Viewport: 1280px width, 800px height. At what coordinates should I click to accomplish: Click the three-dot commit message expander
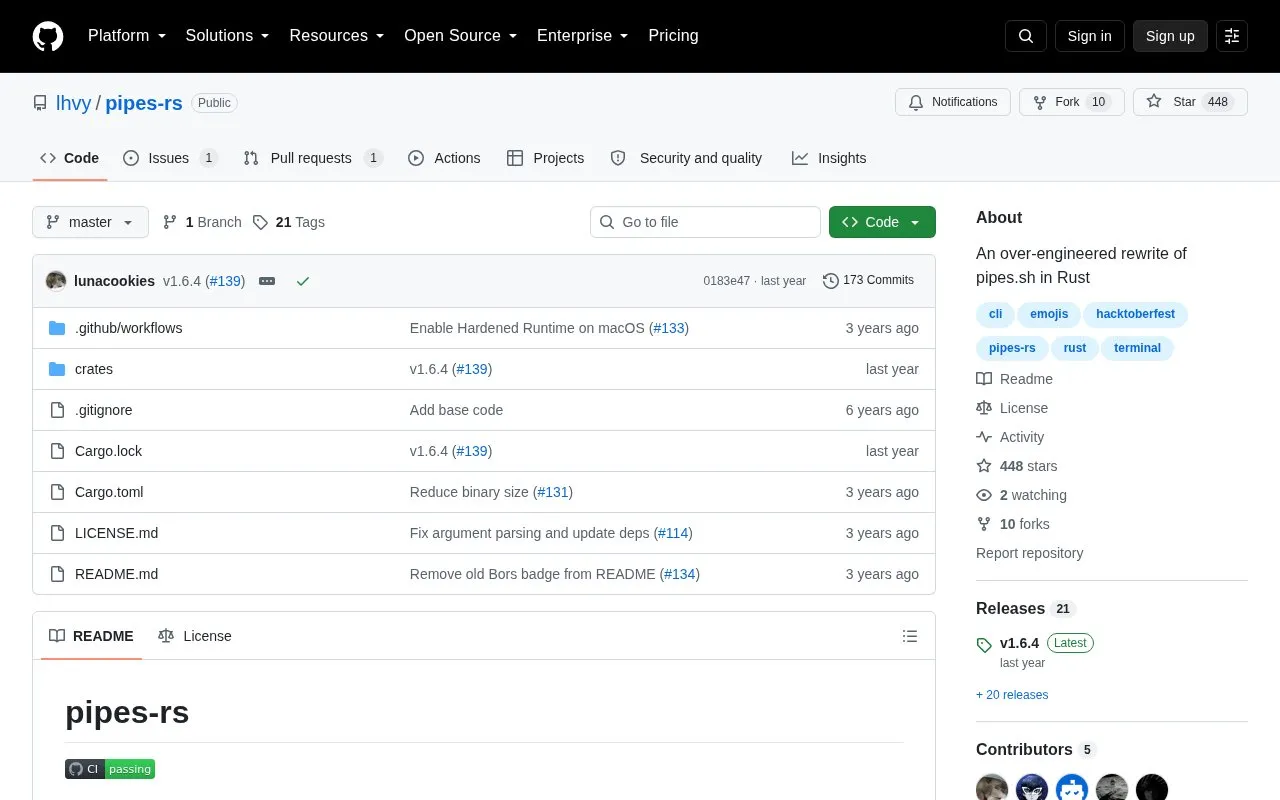pos(267,281)
